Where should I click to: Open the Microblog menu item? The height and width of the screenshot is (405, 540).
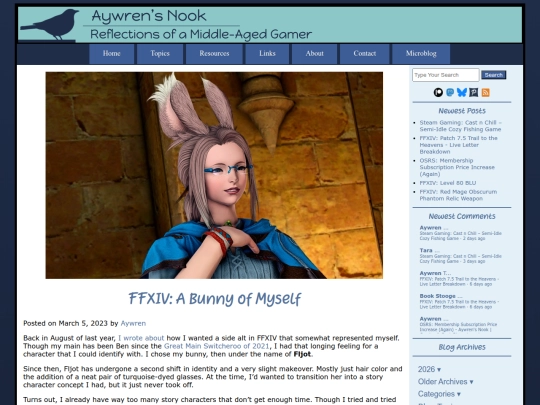[x=421, y=54]
